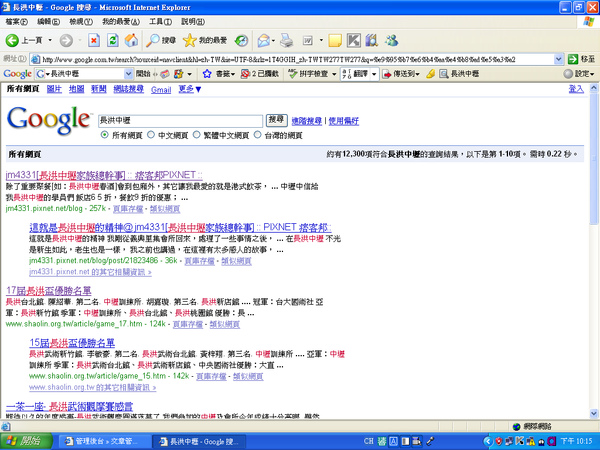Screen dimensions: 600x450
Task: Click the Edit with Word icon
Action: 308,40
